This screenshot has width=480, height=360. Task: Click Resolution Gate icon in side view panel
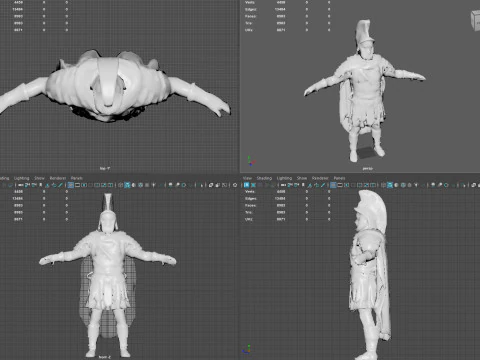347,185
